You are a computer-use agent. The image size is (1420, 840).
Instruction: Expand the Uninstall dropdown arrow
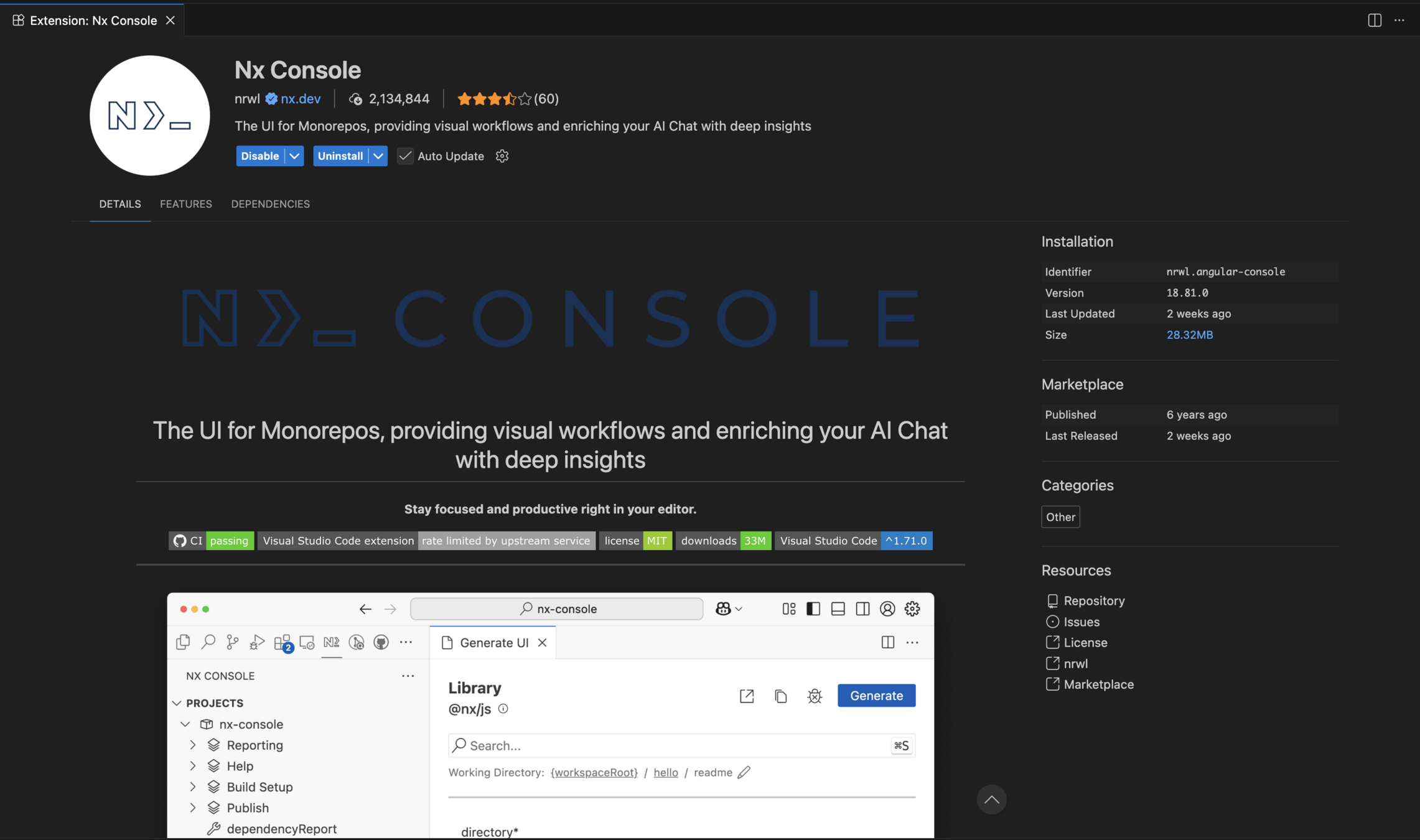point(378,156)
